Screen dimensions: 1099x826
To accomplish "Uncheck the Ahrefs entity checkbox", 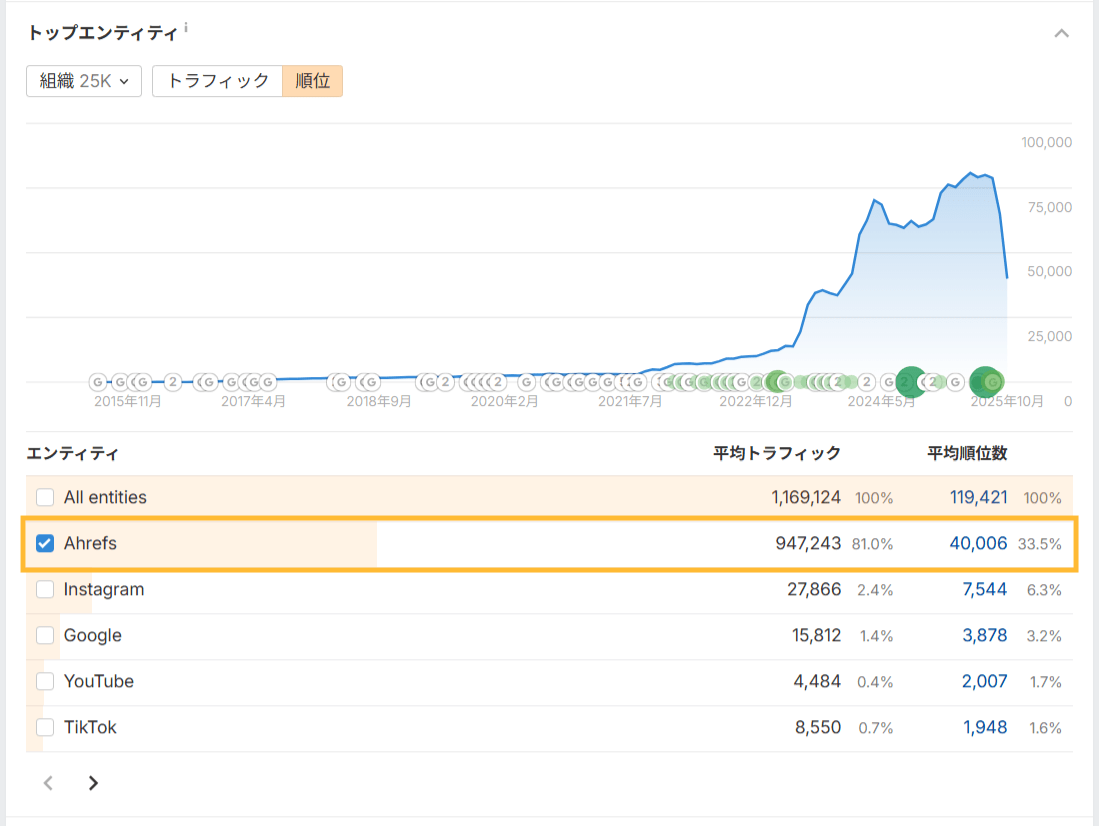I will click(44, 543).
